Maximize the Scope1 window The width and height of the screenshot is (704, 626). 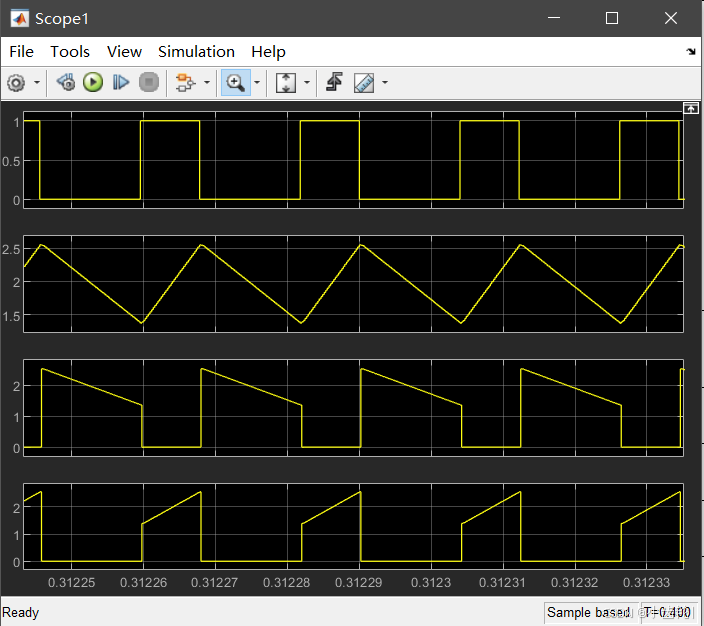coord(612,18)
